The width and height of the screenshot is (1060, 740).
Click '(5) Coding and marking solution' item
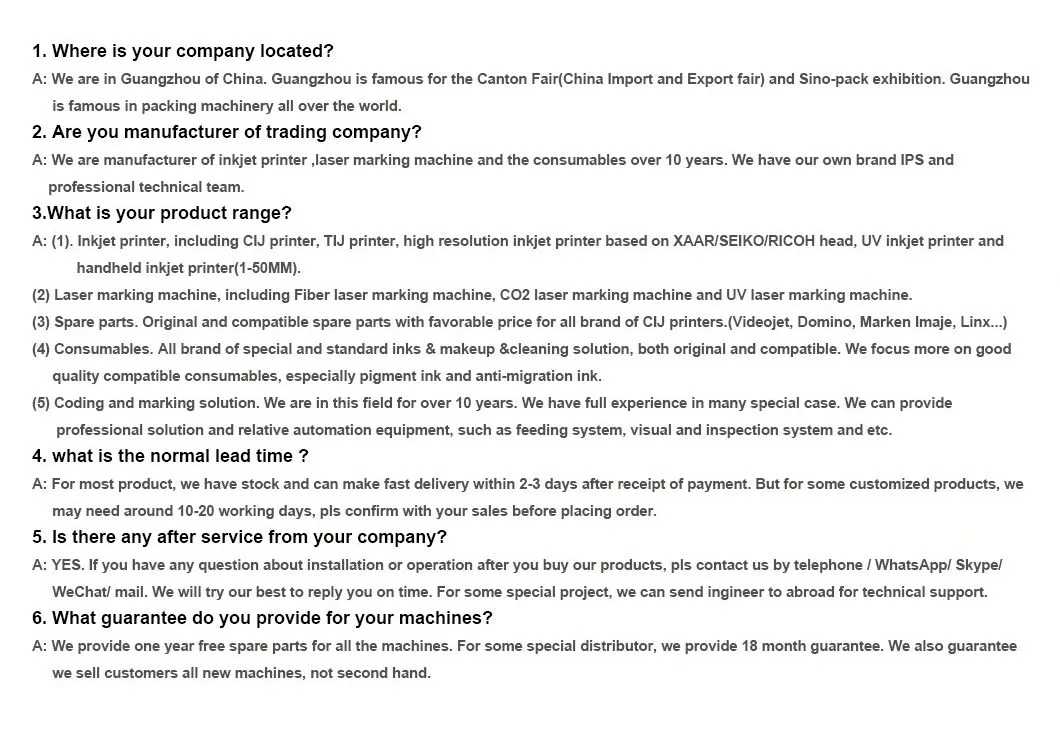492,417
